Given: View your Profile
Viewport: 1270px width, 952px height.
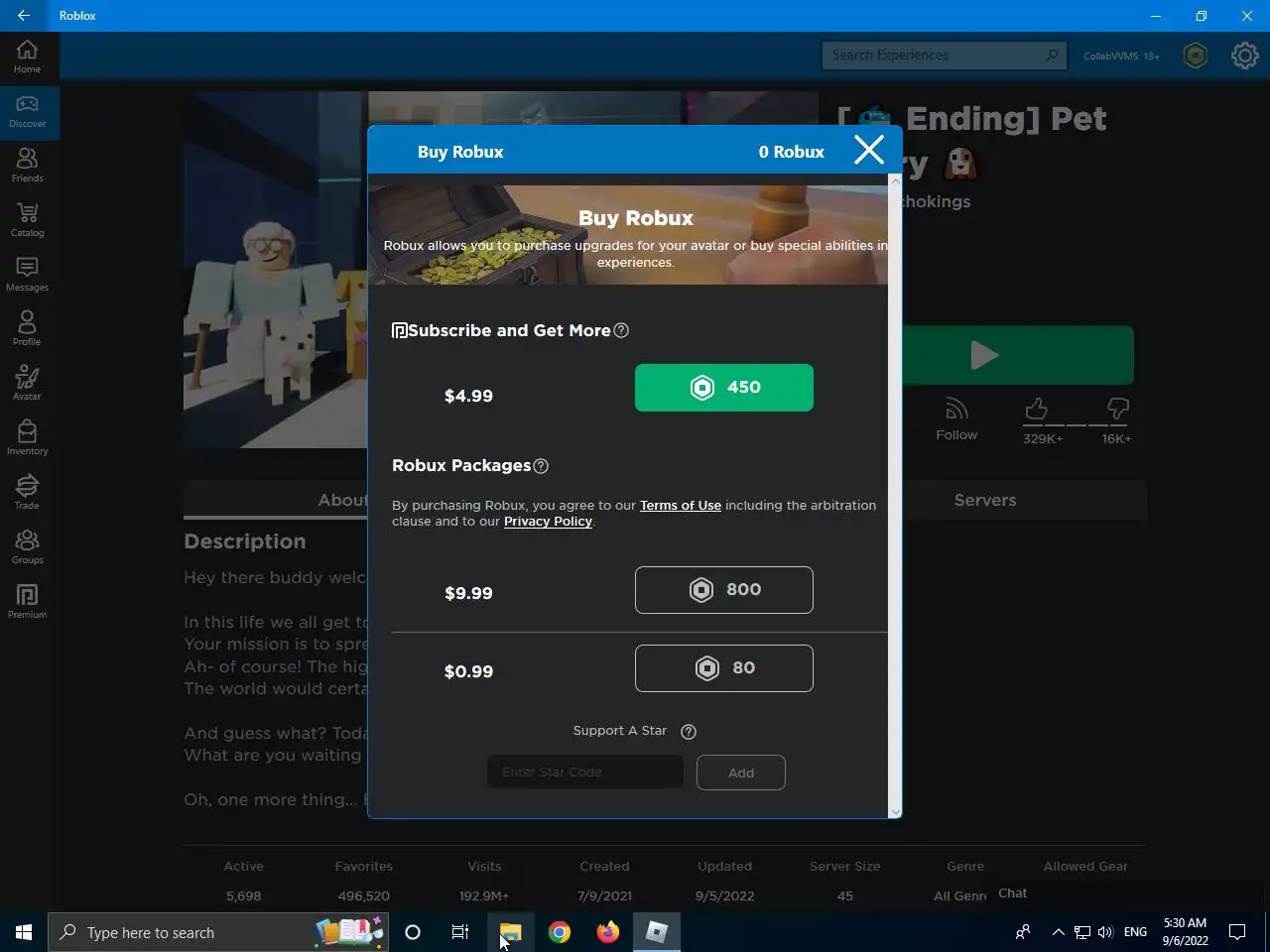Looking at the screenshot, I should (x=27, y=329).
